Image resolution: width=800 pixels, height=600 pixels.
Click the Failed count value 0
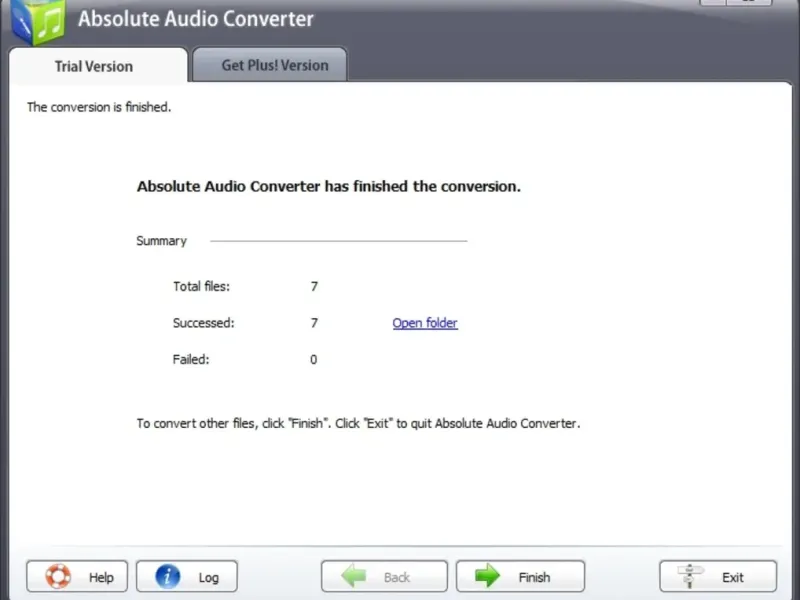coord(314,360)
